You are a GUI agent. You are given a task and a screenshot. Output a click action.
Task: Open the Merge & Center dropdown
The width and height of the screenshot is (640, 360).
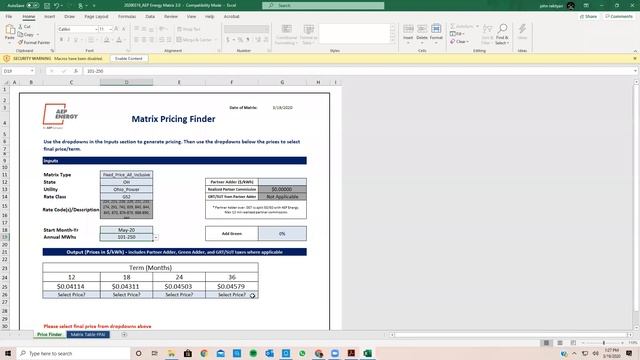point(216,40)
